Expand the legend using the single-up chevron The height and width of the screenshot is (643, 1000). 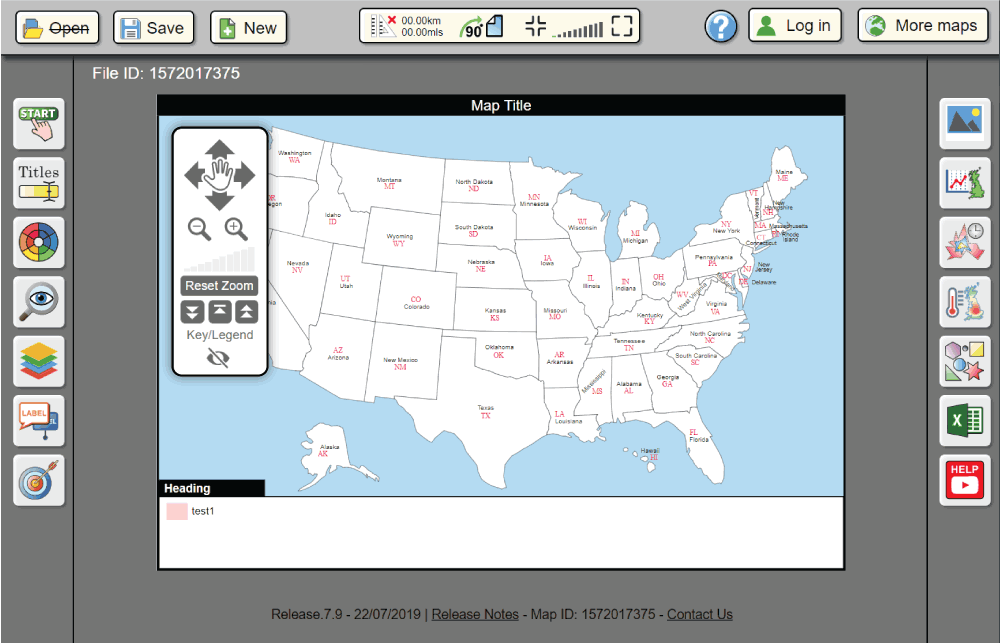tap(245, 311)
